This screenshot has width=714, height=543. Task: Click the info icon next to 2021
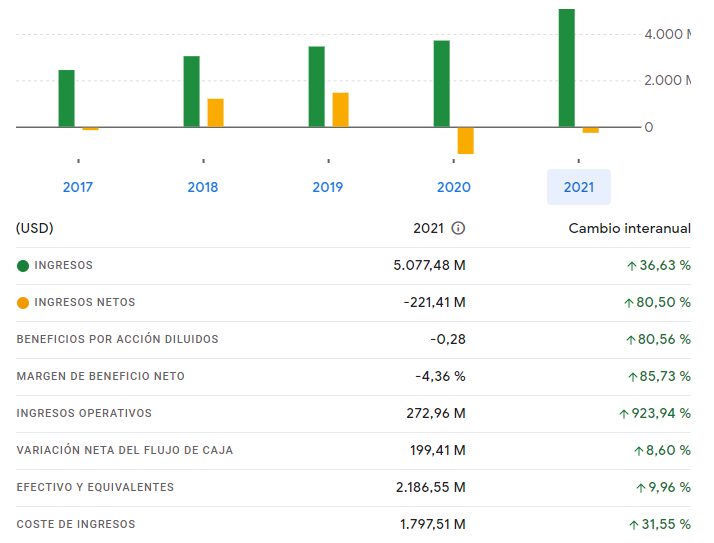point(458,228)
